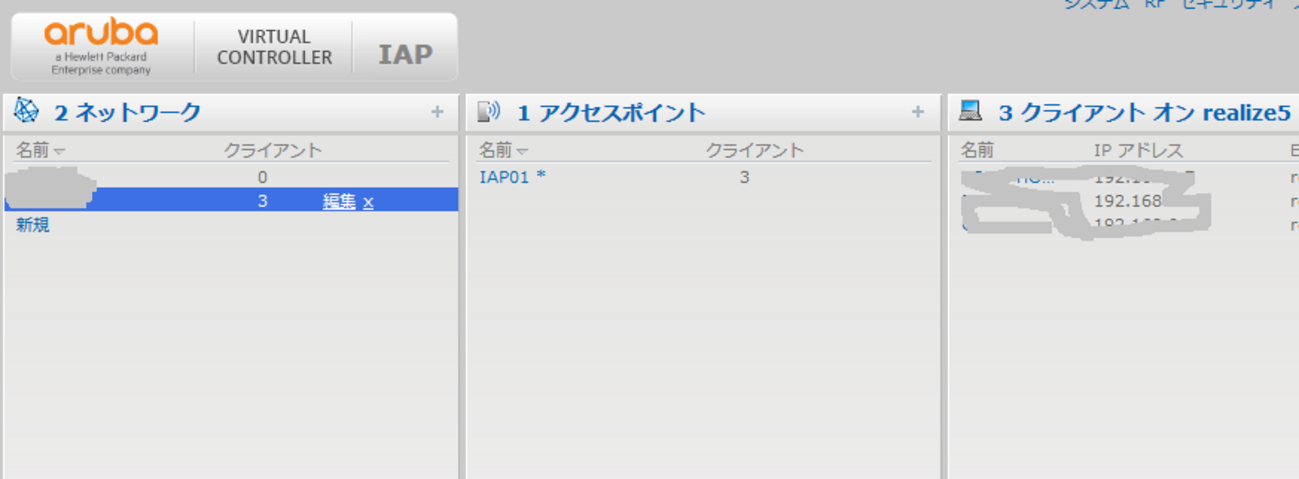Open the IAP01 access point entry
The width and height of the screenshot is (1299, 479).
[x=512, y=177]
